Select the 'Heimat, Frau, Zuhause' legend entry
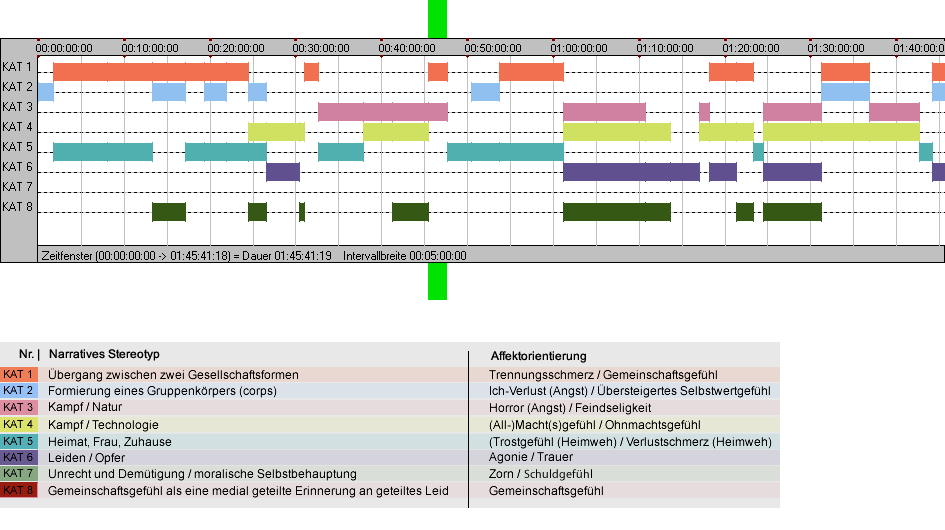The image size is (945, 530). 110,441
